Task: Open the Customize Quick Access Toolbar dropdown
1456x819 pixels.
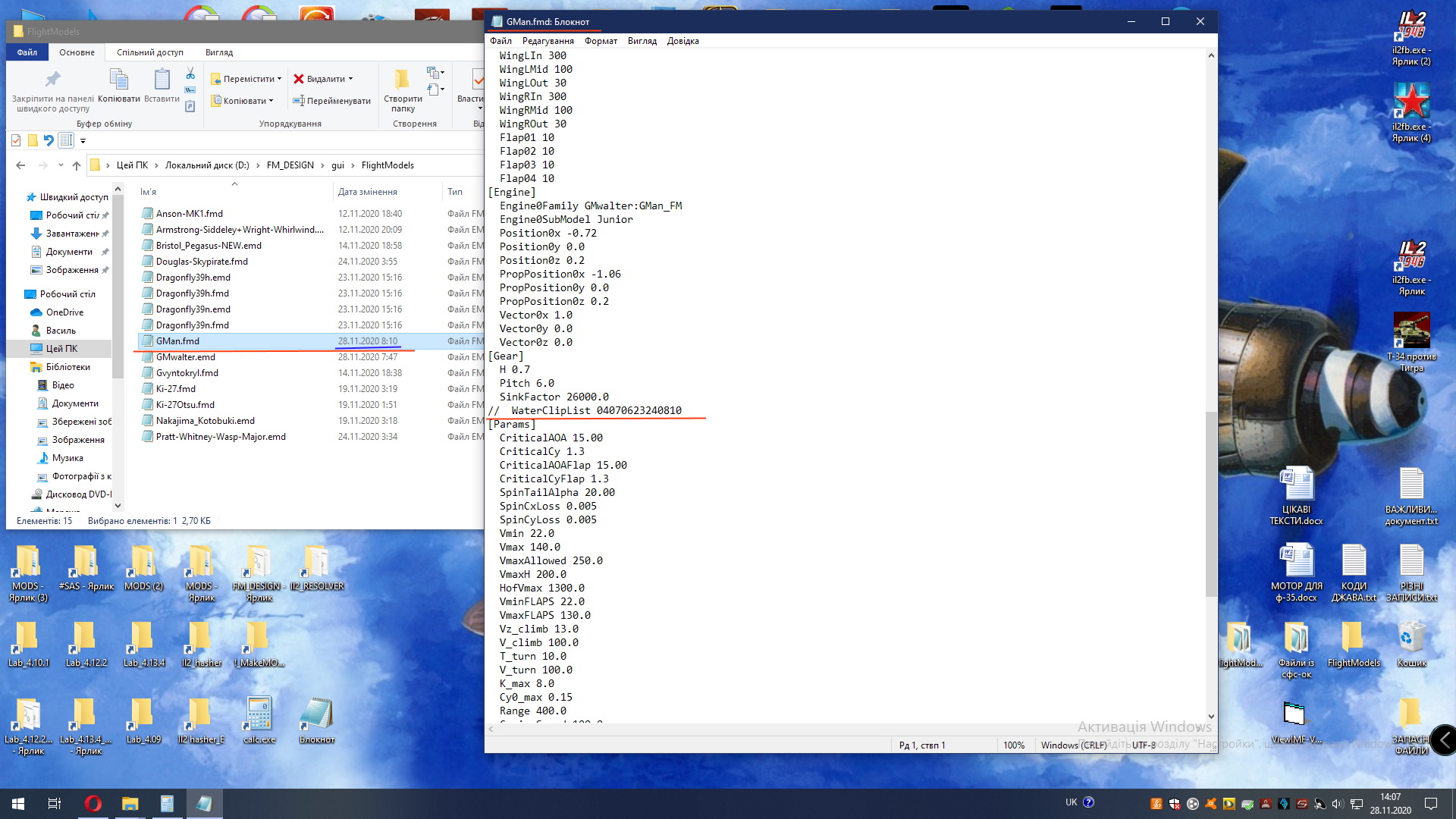Action: point(83,140)
